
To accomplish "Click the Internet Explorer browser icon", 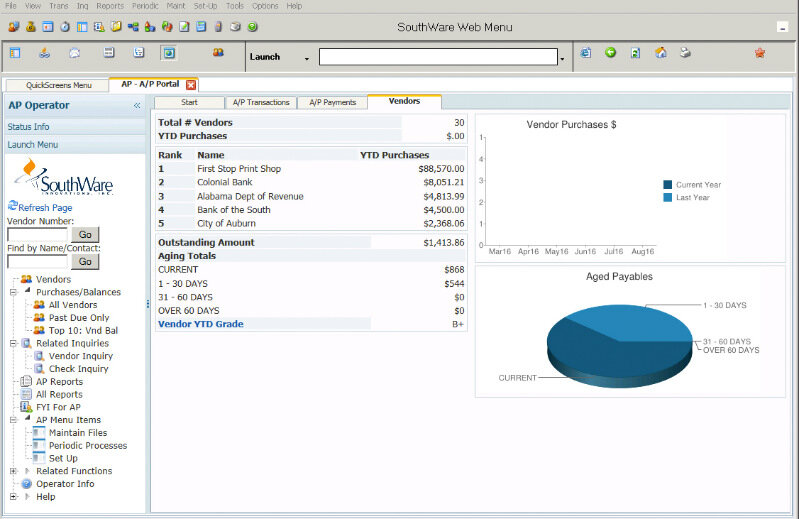I will click(x=586, y=53).
